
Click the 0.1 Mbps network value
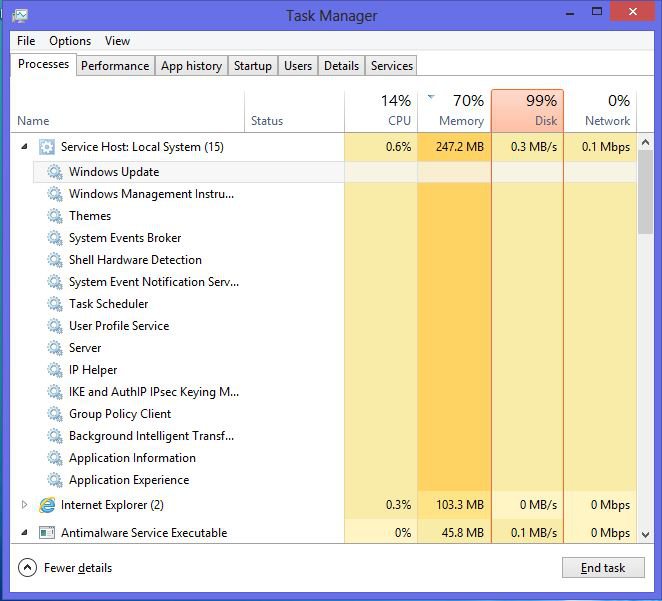pos(605,147)
